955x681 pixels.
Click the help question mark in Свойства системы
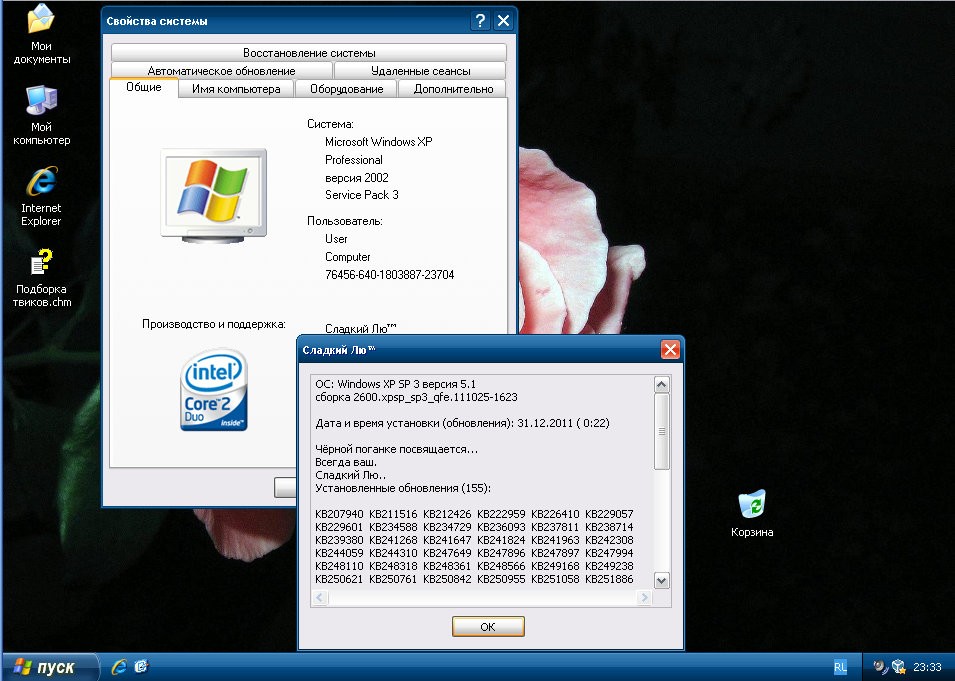pyautogui.click(x=480, y=21)
